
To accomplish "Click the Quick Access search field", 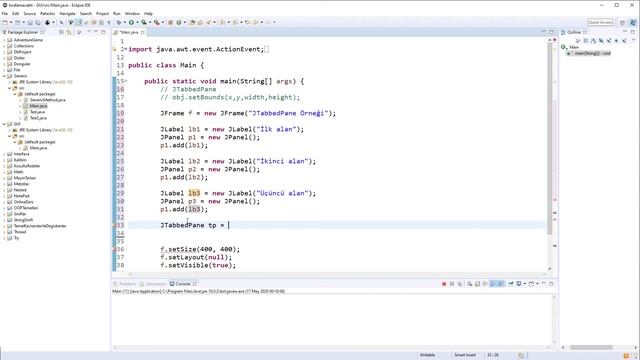I will tap(600, 22).
